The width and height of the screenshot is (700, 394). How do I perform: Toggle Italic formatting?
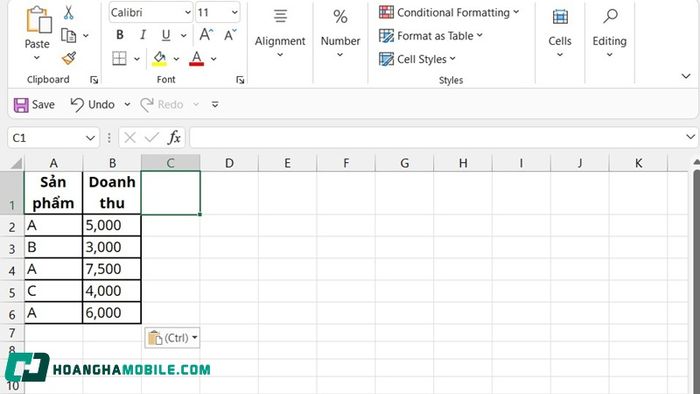pyautogui.click(x=143, y=35)
